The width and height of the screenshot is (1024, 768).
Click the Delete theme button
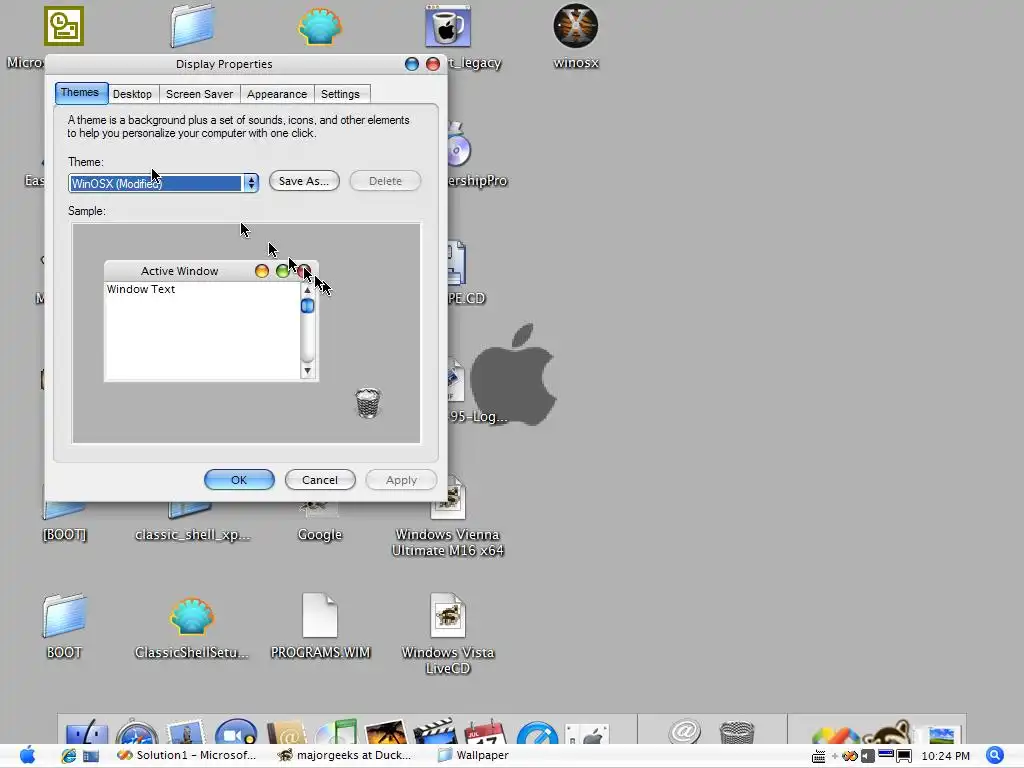pos(385,181)
